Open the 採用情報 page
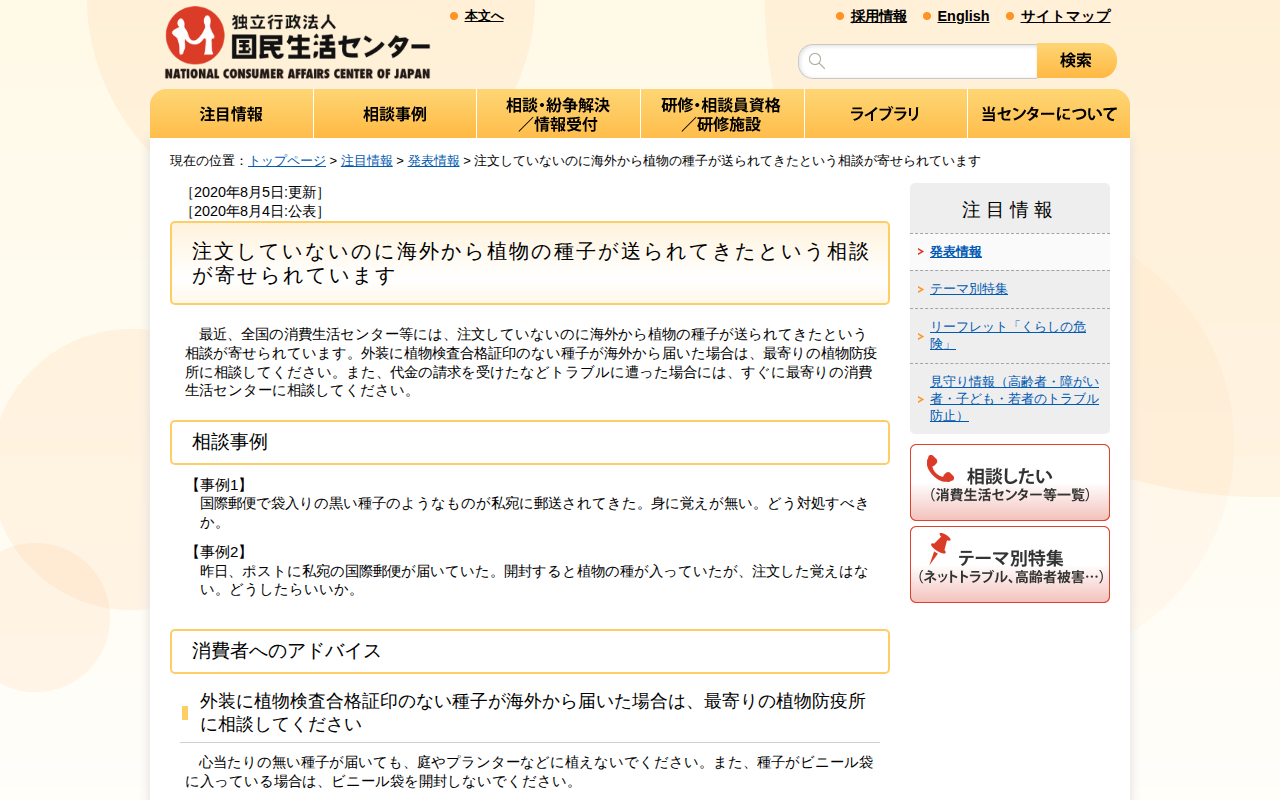This screenshot has width=1280, height=800. click(878, 16)
